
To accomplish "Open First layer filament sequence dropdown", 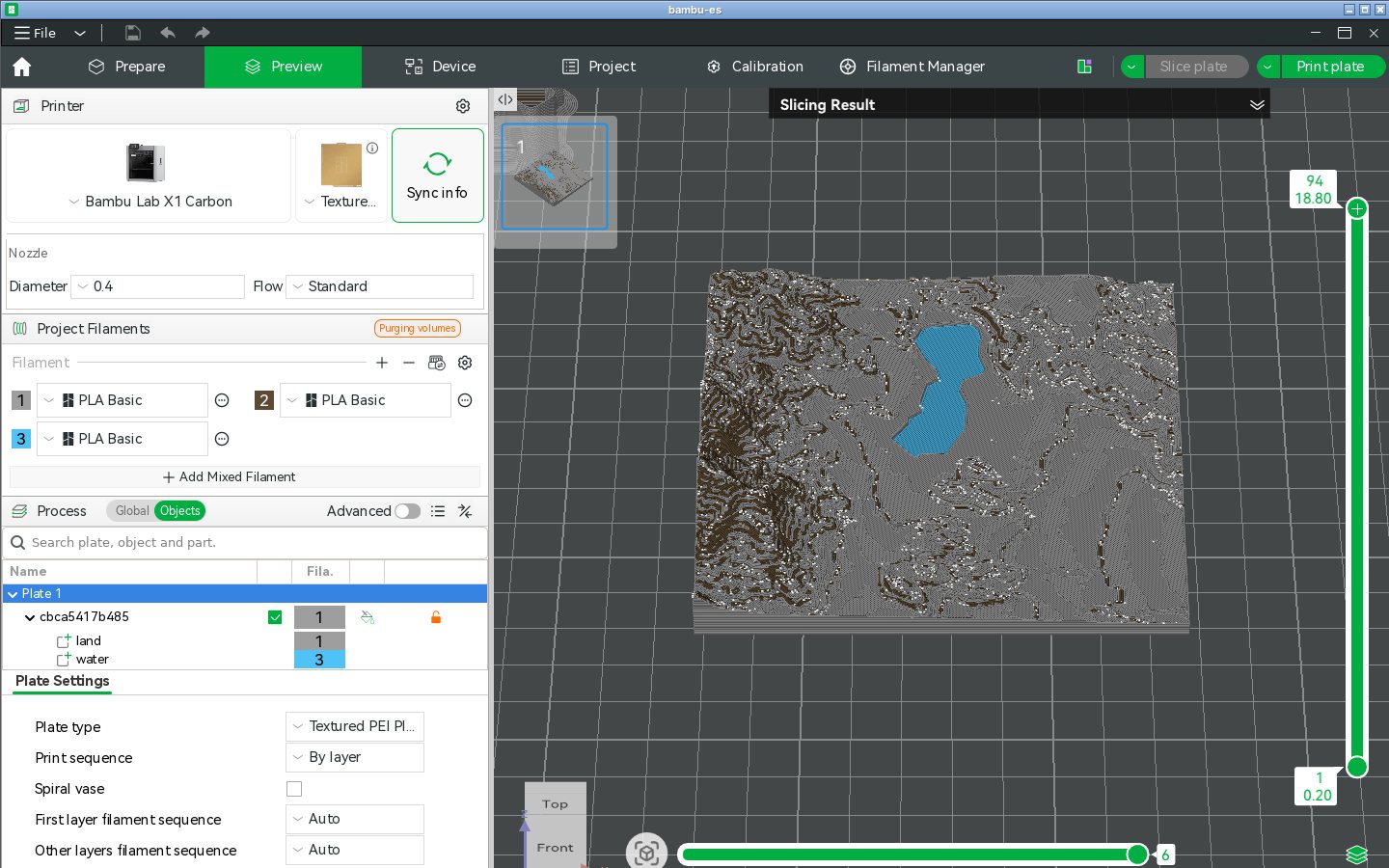I will 355,819.
